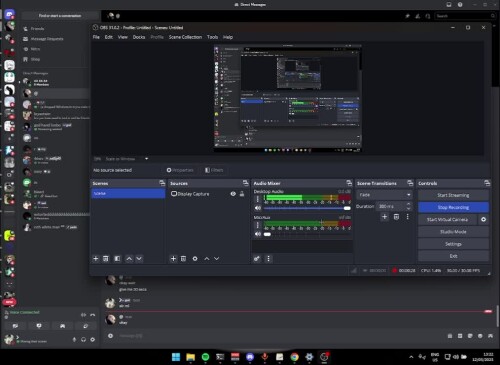Click Discord Search field
The width and height of the screenshot is (500, 365).
(x=465, y=16)
